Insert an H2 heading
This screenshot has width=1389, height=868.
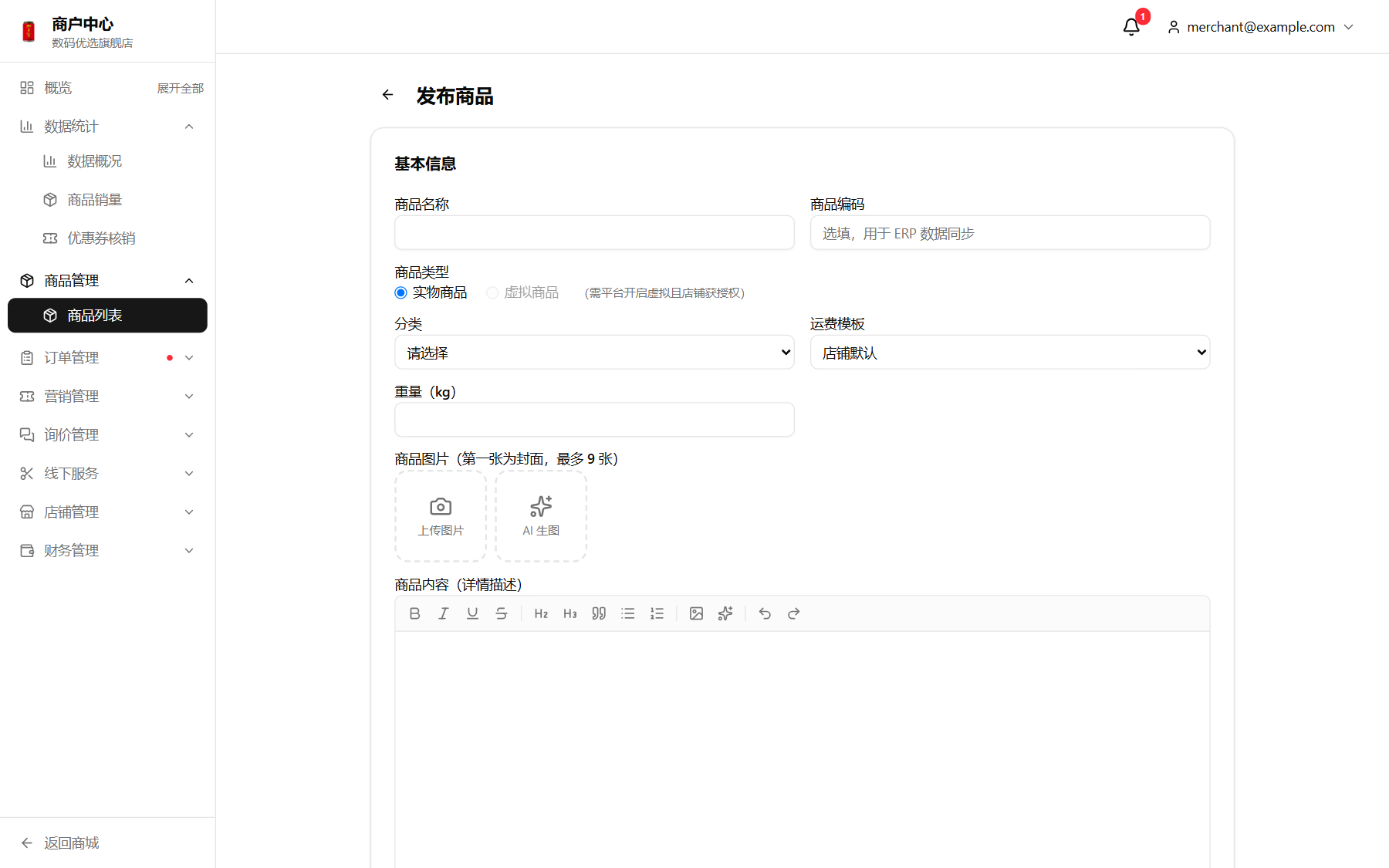(x=541, y=613)
